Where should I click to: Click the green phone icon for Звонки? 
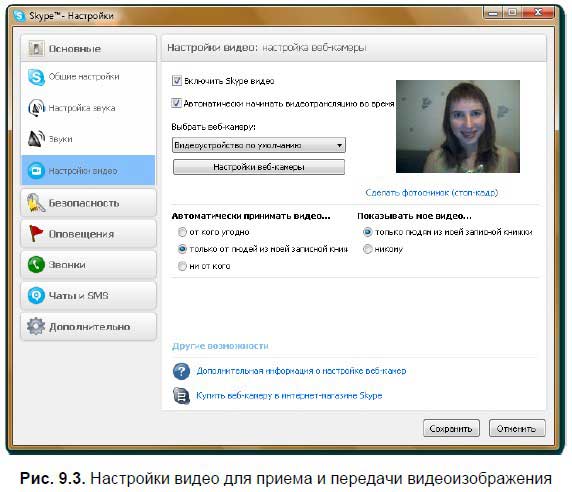pyautogui.click(x=36, y=264)
